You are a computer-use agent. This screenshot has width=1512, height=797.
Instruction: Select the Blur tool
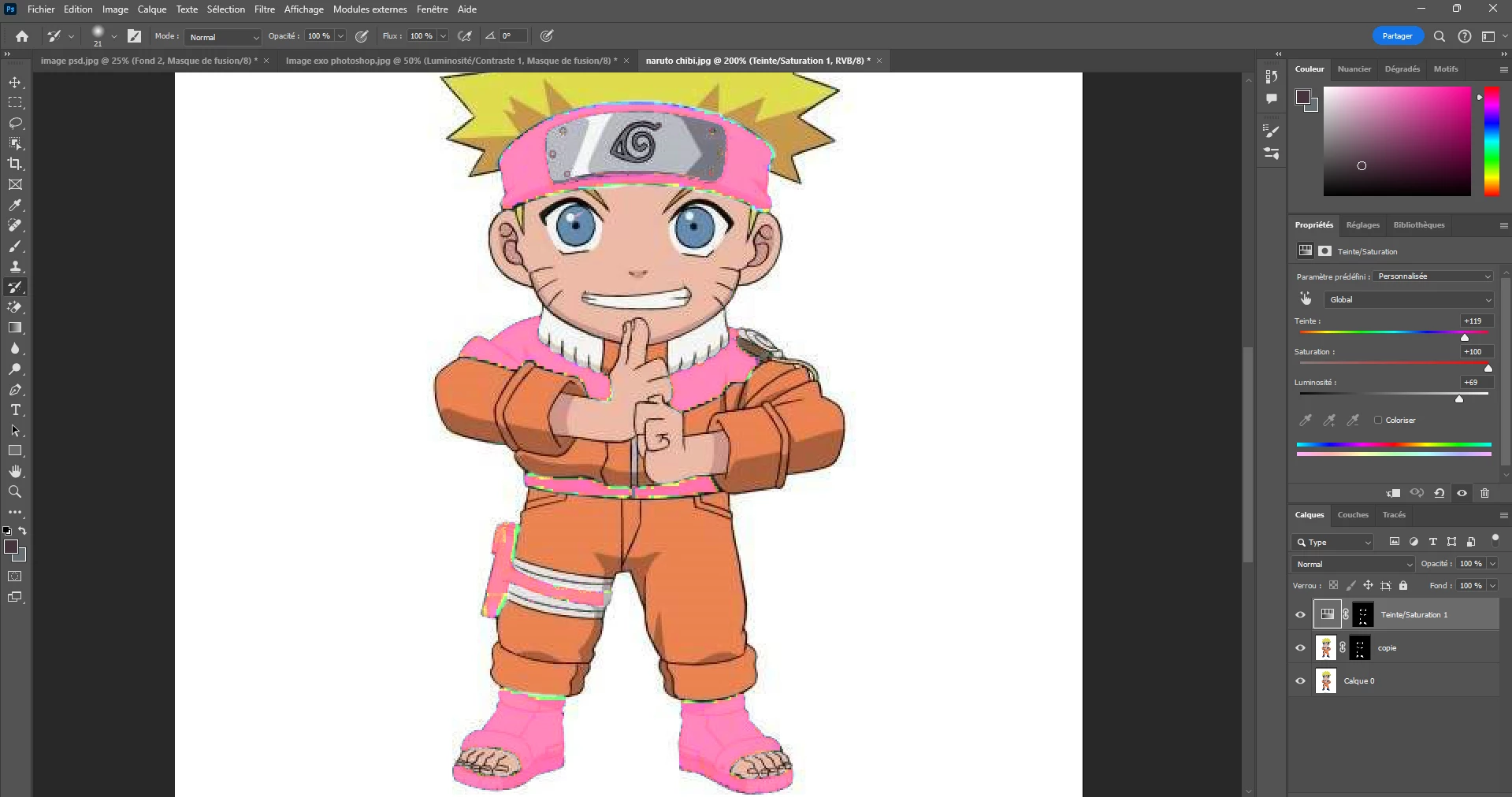[15, 349]
